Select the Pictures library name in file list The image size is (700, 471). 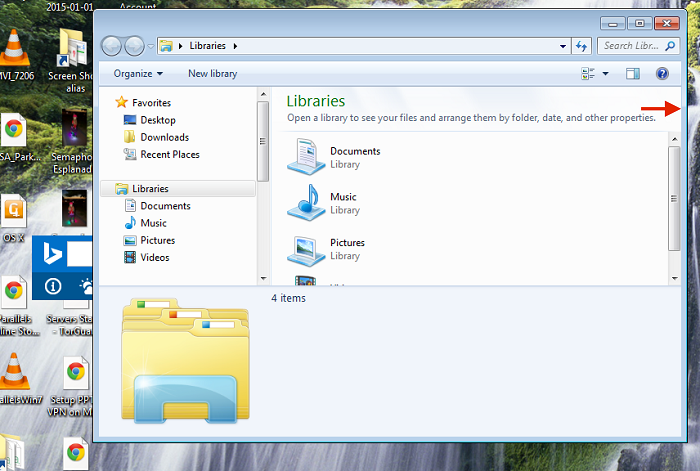point(347,243)
